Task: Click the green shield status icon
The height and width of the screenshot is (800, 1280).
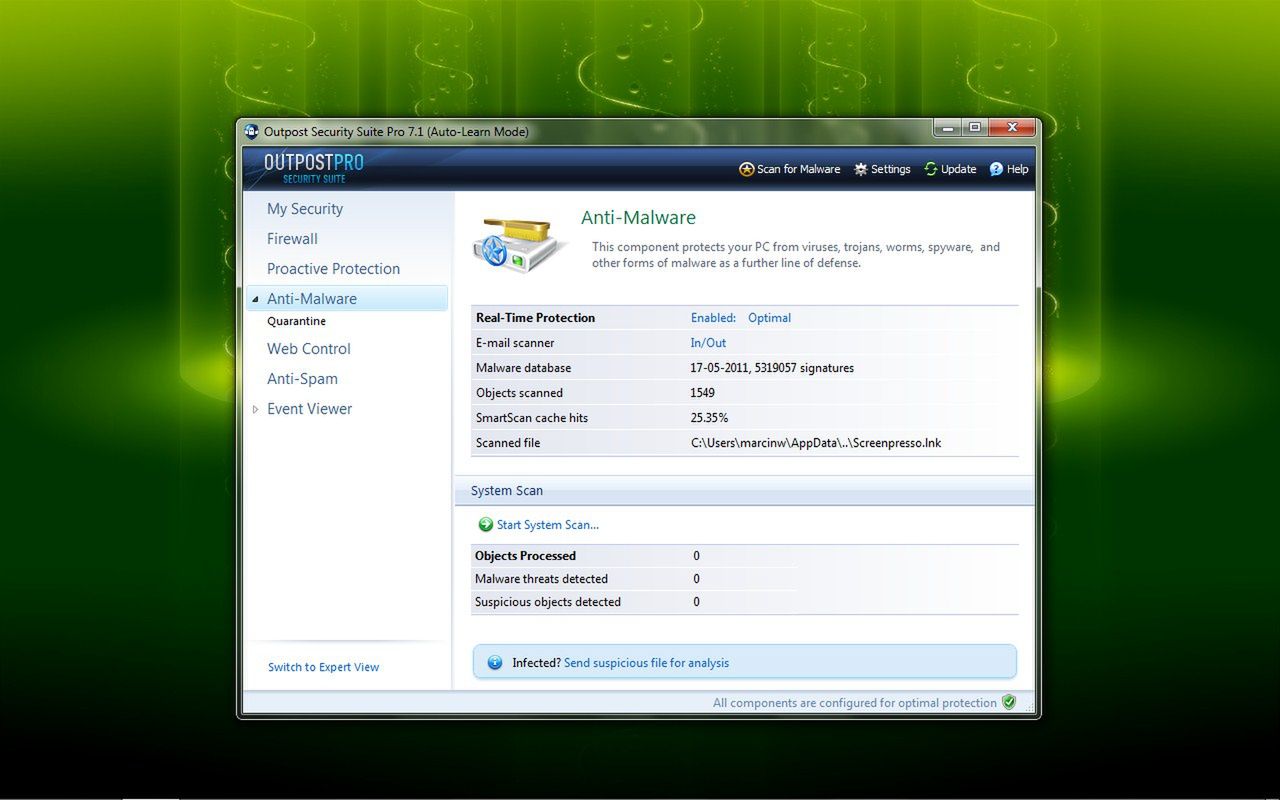Action: coord(1009,702)
